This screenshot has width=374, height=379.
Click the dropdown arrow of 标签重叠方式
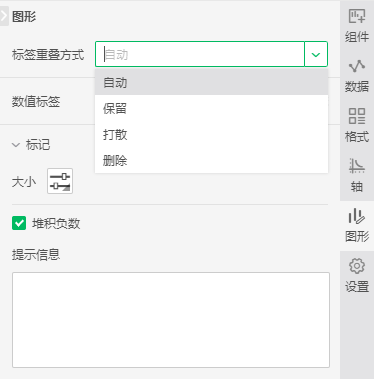click(316, 54)
